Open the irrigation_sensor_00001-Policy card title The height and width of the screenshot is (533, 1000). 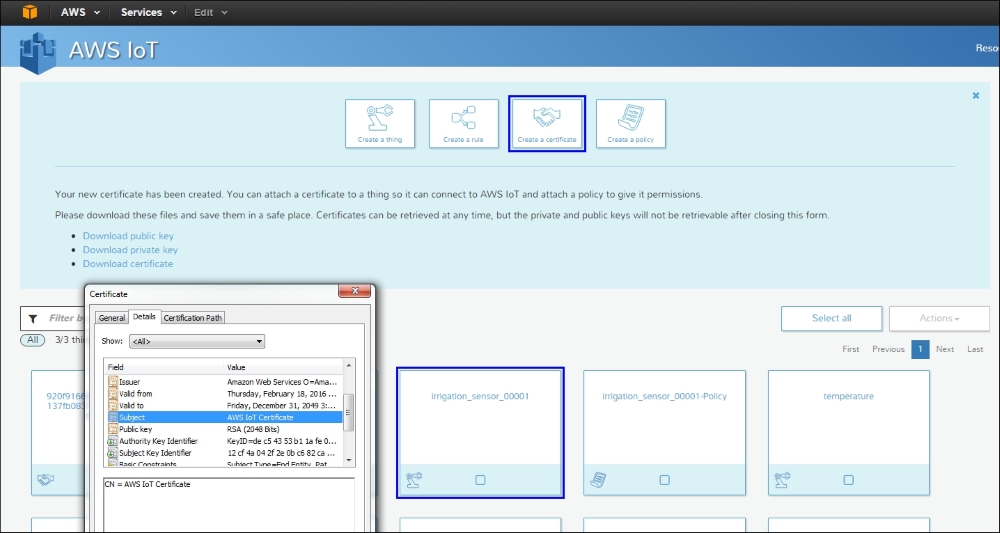point(665,396)
